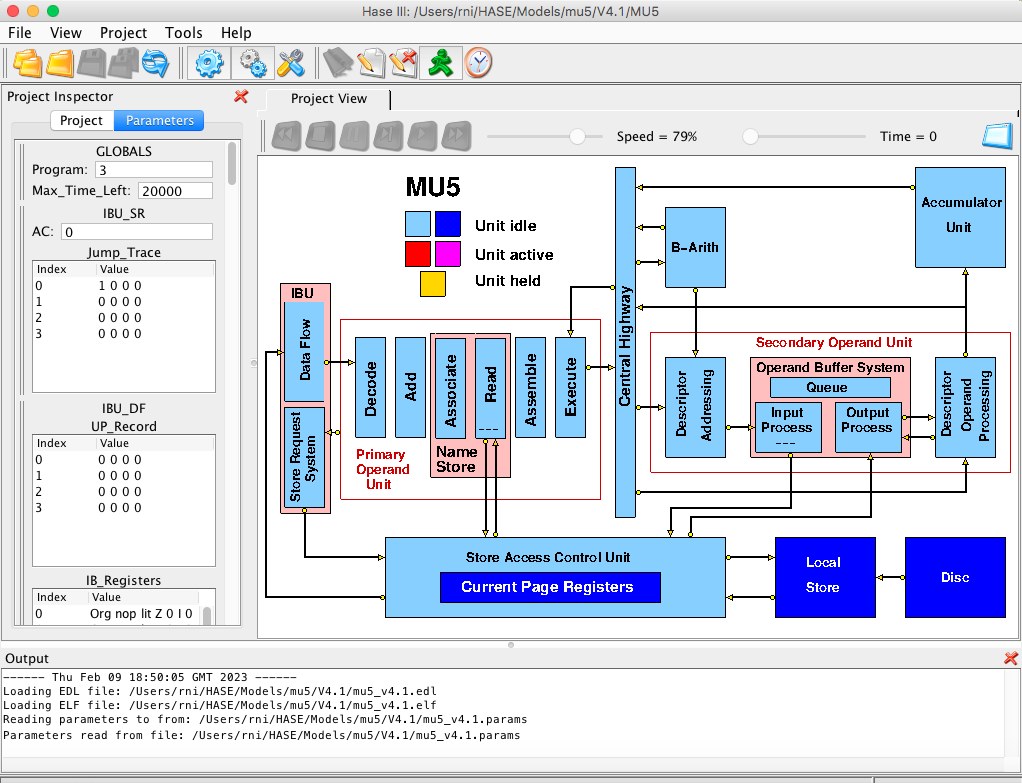Click the IB_Registers table scrollbar

coord(207,615)
